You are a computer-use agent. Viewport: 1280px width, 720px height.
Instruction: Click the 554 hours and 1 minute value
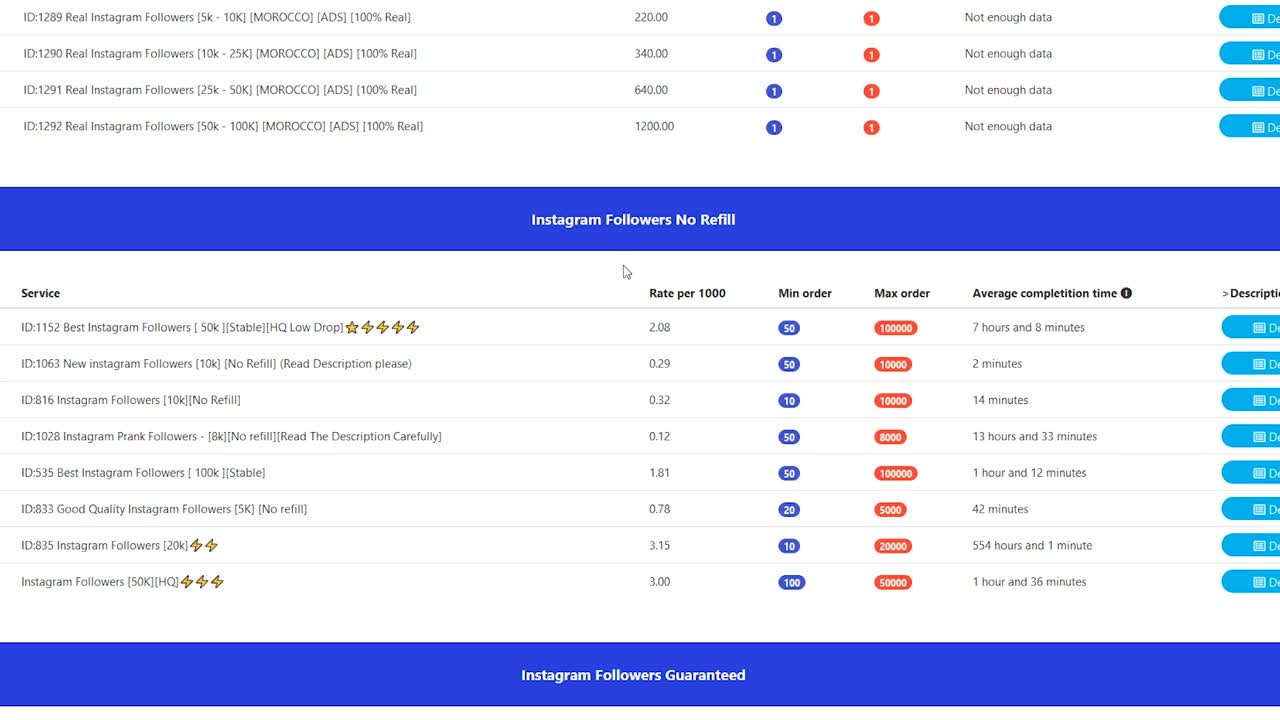(x=1032, y=545)
